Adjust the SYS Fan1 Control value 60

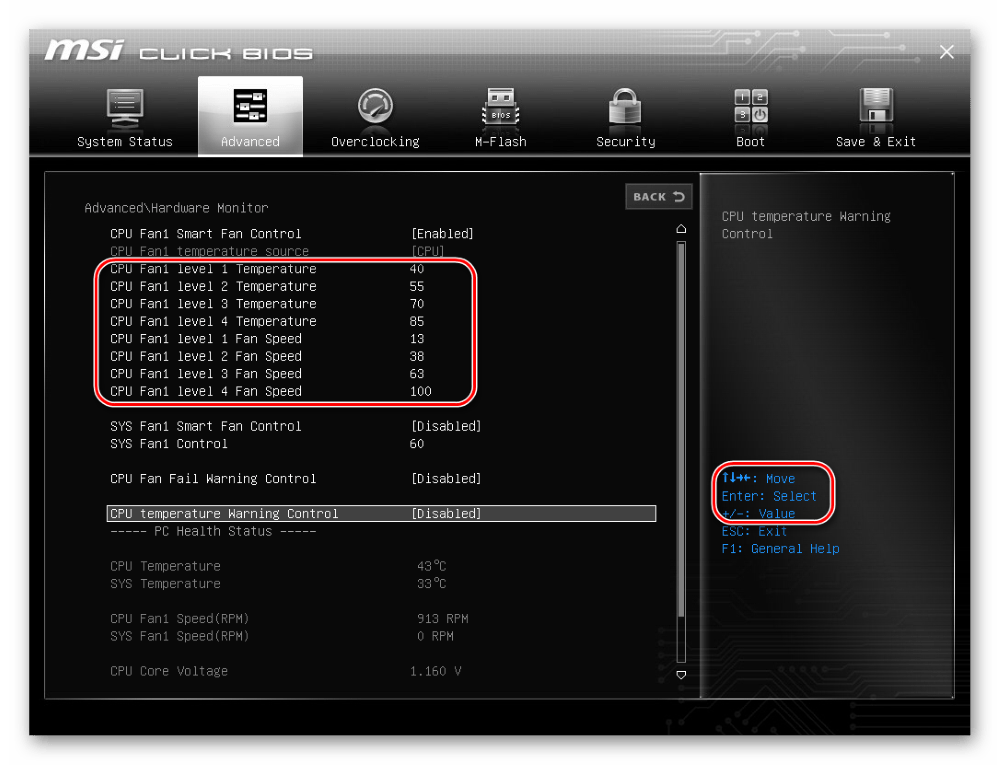click(417, 444)
